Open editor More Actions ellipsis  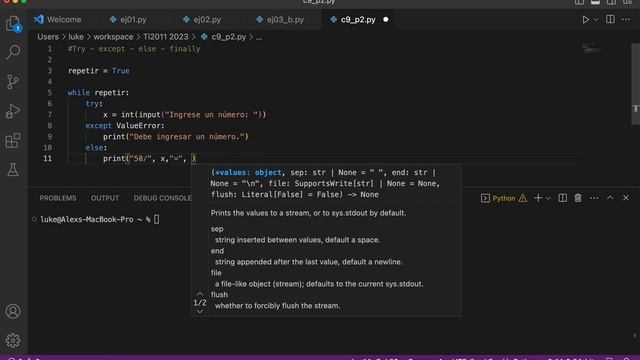(626, 20)
